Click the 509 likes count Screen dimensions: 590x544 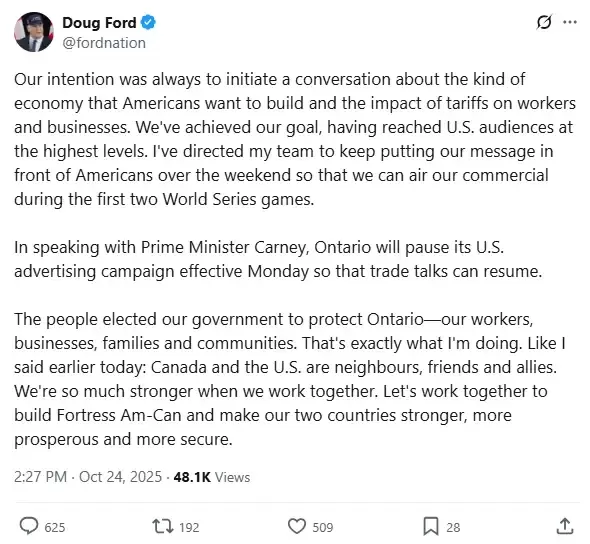point(323,527)
